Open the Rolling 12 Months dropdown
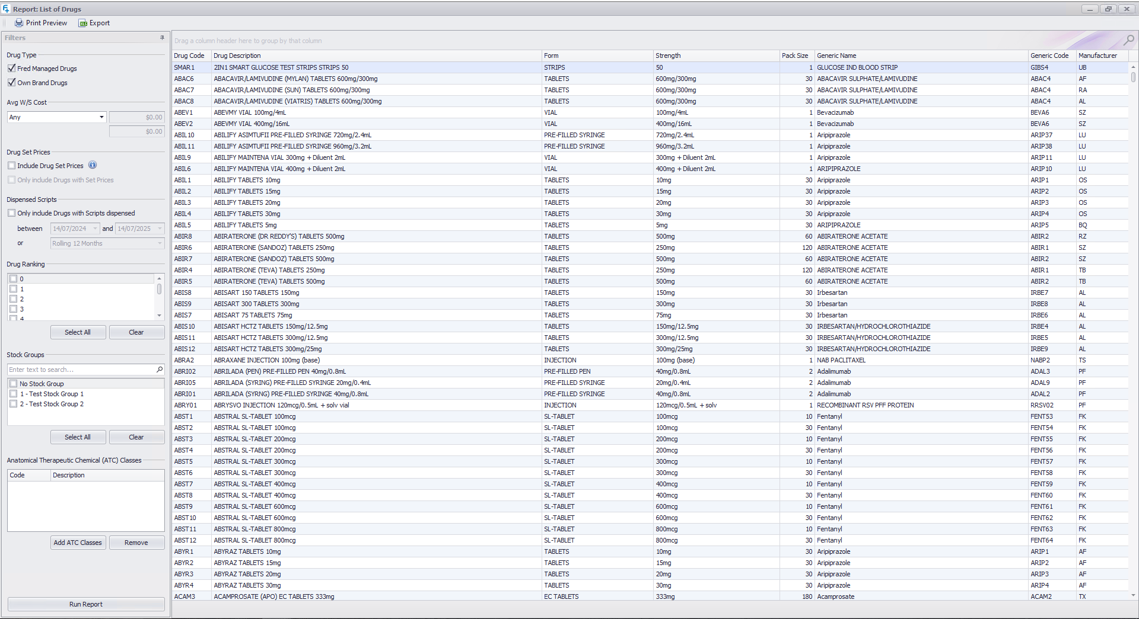This screenshot has height=620, width=1141. pyautogui.click(x=159, y=243)
